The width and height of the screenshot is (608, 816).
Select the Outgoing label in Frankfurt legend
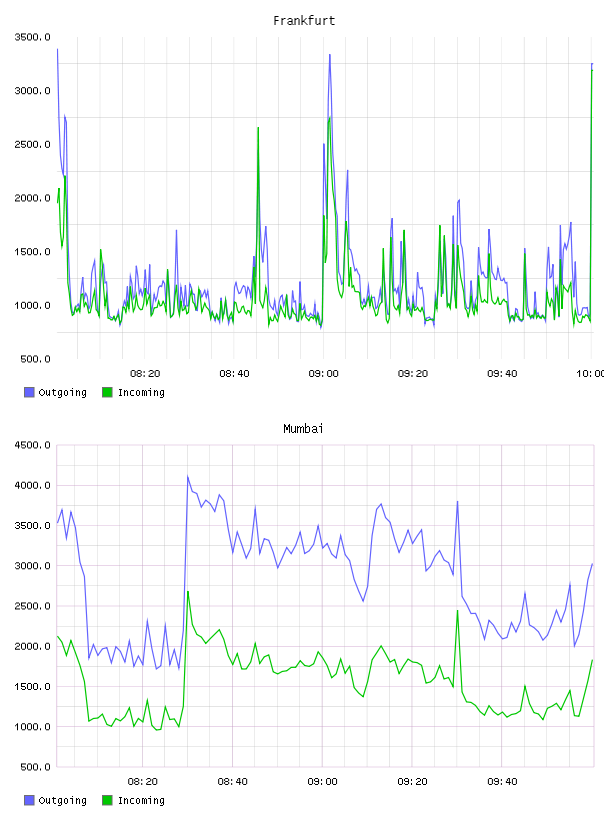pyautogui.click(x=62, y=392)
